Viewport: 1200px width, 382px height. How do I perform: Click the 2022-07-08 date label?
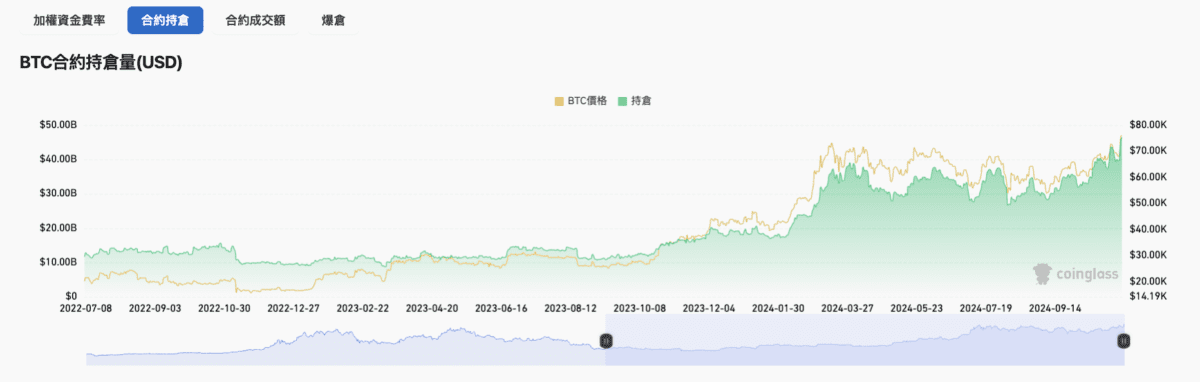86,308
